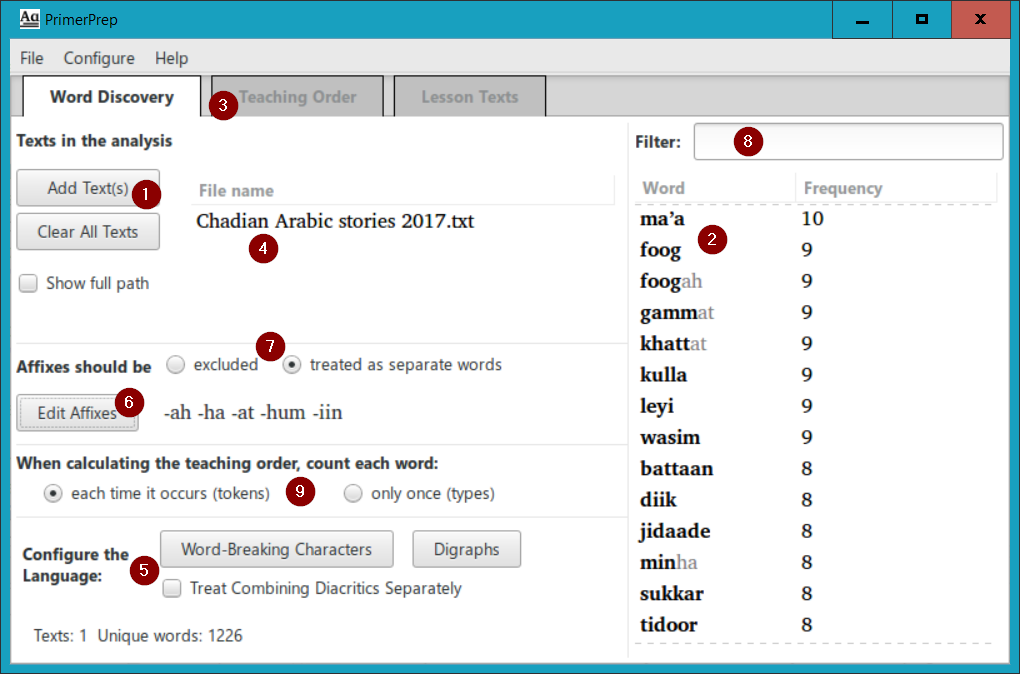This screenshot has width=1020, height=674.
Task: Click the Add Text(s) button
Action: (87, 189)
